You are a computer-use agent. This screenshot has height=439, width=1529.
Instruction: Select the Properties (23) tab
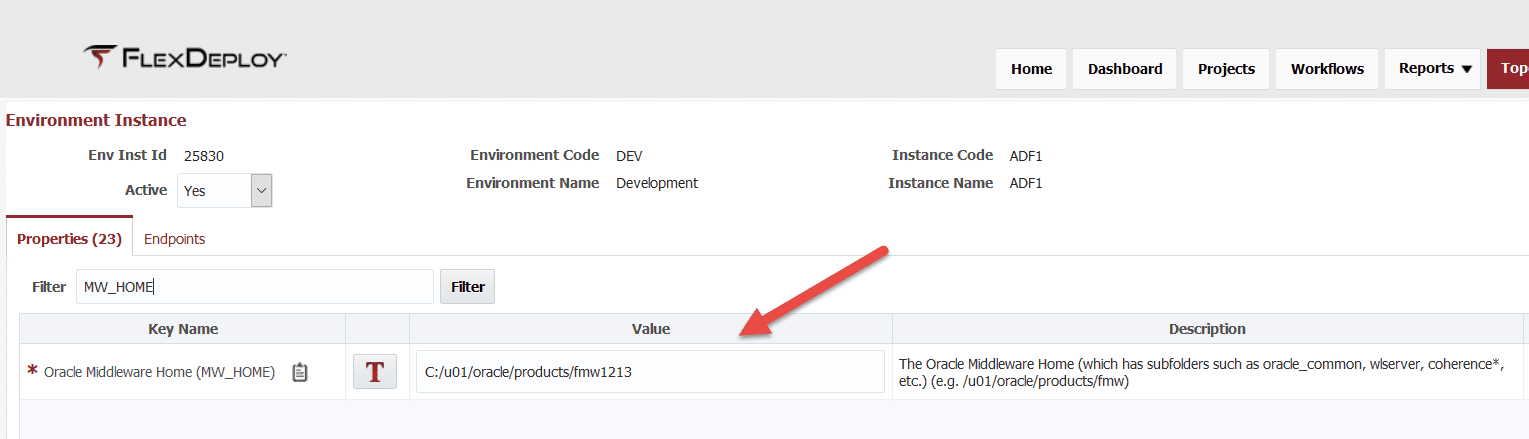pyautogui.click(x=69, y=239)
